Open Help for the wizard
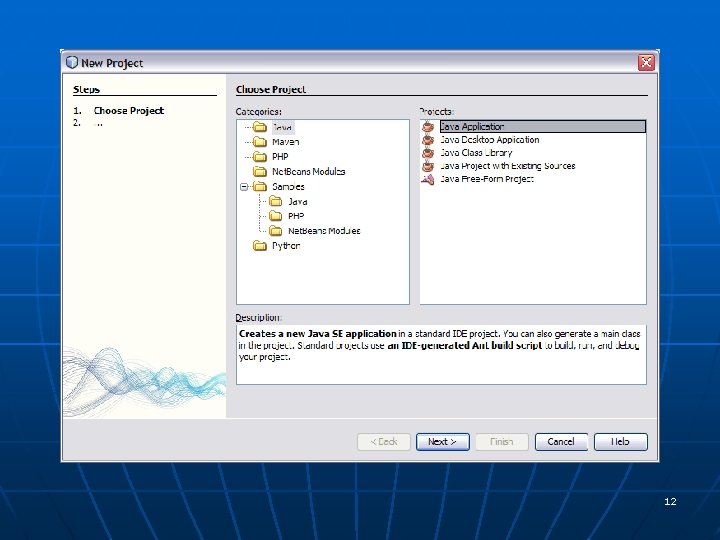The height and width of the screenshot is (540, 720). pos(621,442)
